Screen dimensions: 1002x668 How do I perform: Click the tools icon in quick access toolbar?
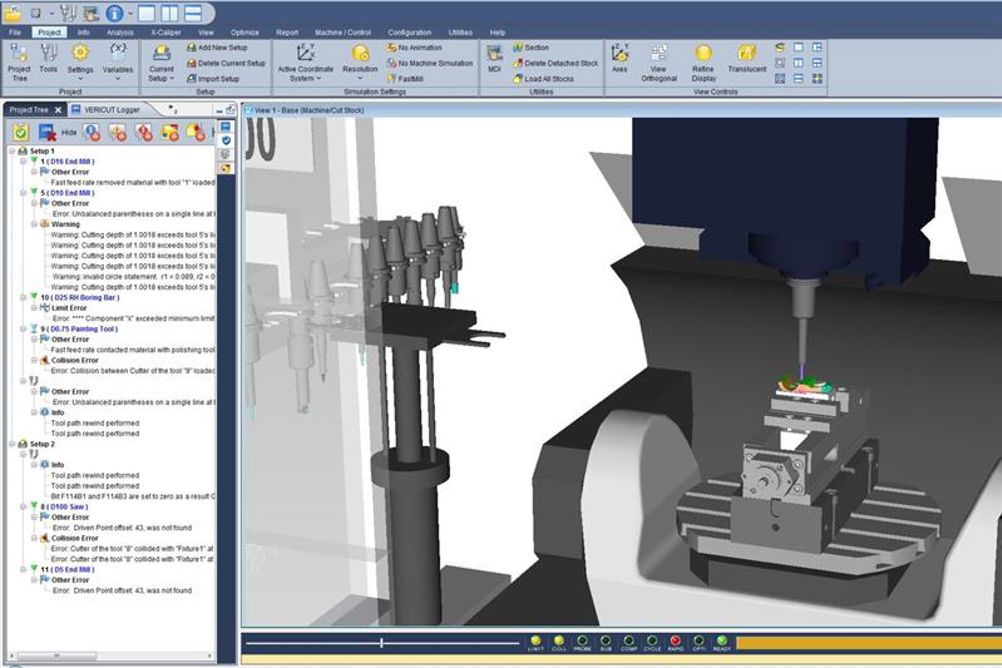click(67, 13)
